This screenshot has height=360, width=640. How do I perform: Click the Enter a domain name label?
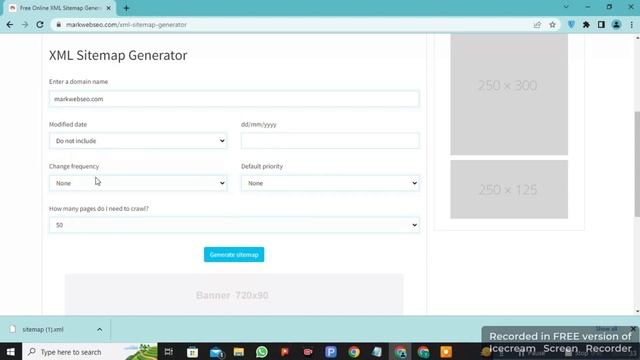pyautogui.click(x=78, y=82)
